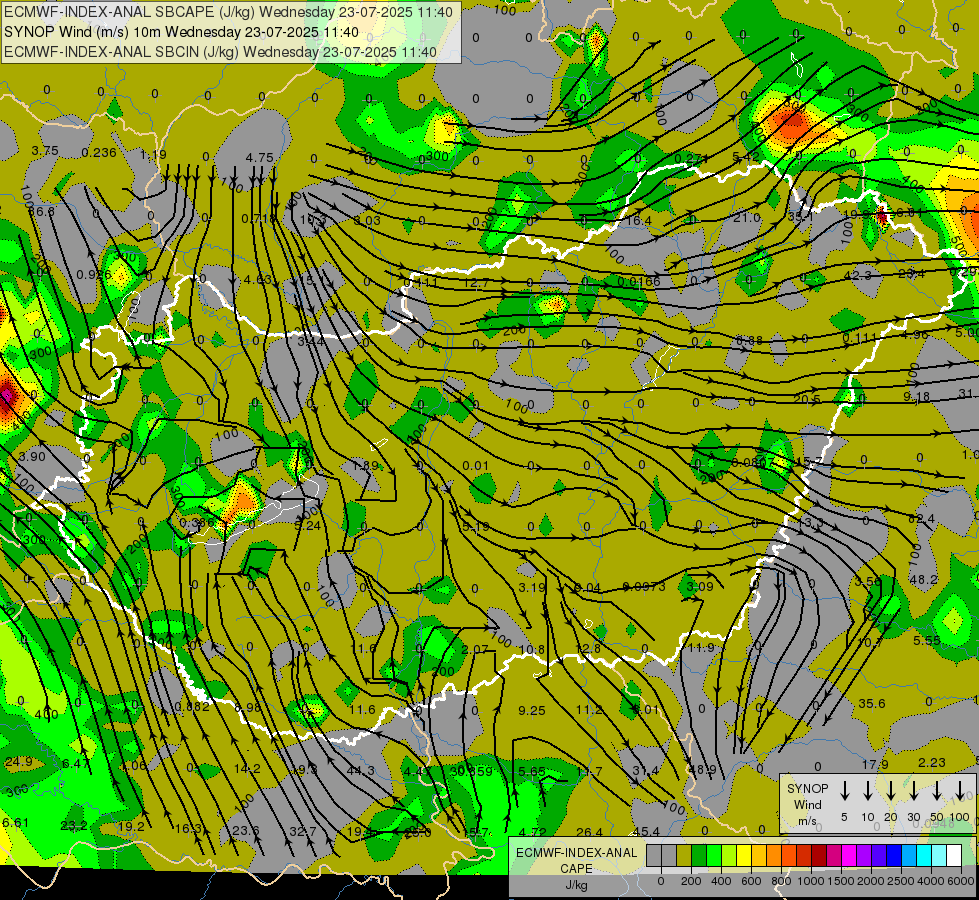Click the 30 m/s wind arrow in legend

pos(914,790)
